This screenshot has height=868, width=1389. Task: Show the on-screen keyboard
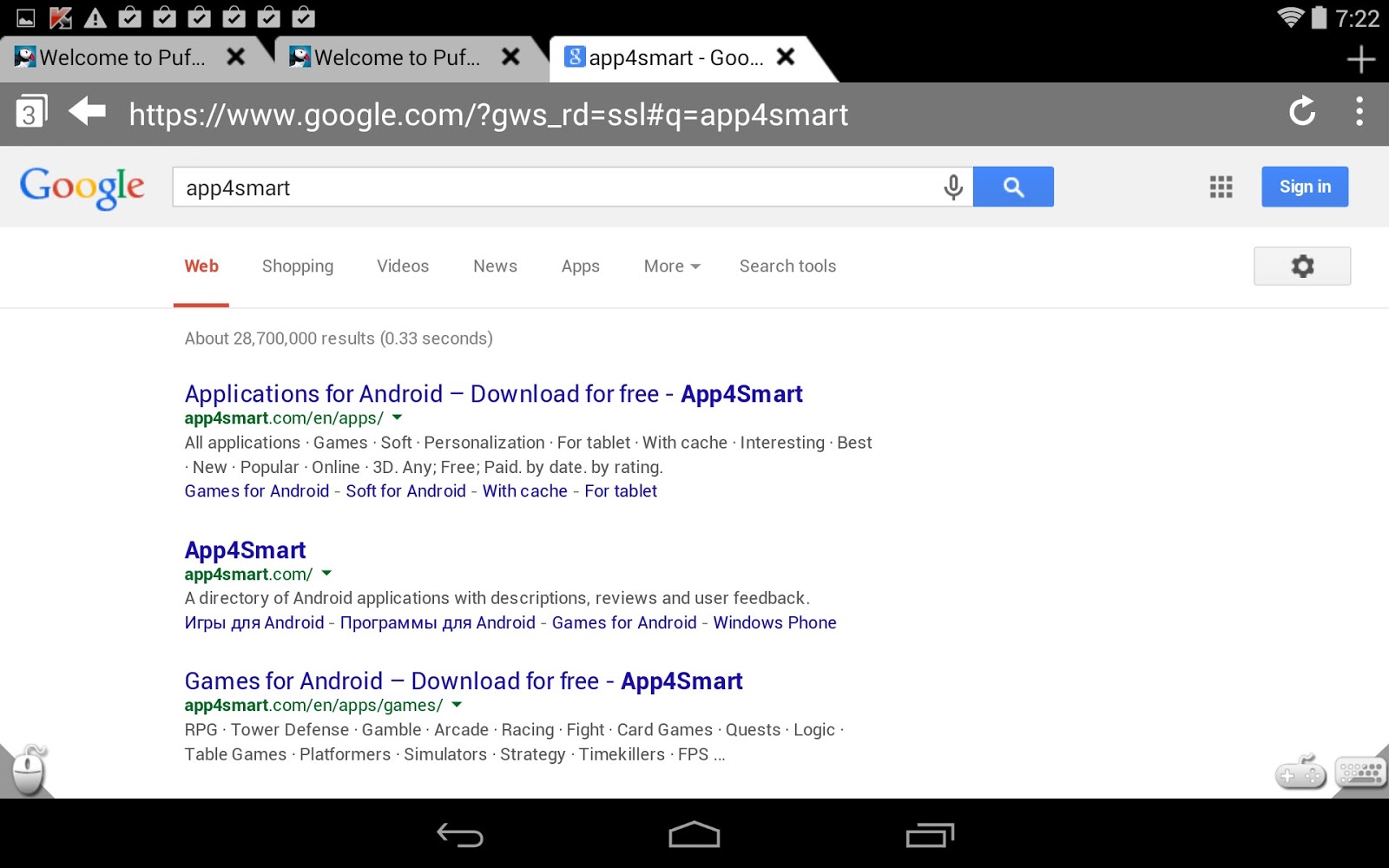[1360, 771]
